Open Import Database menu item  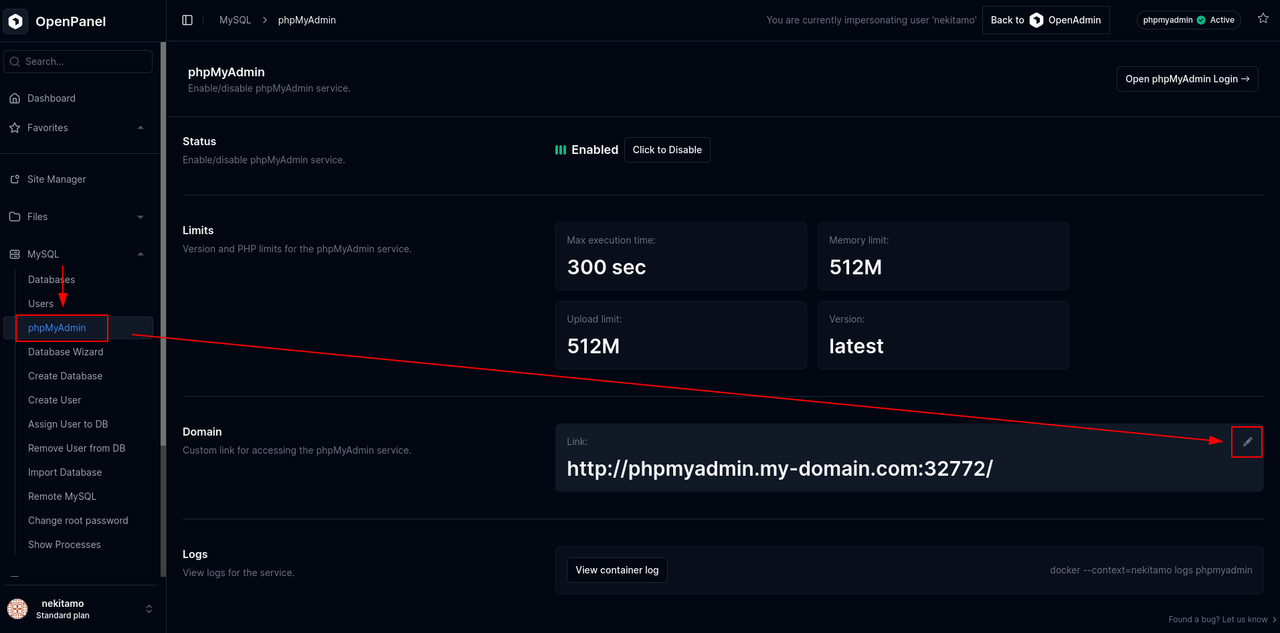tap(65, 472)
